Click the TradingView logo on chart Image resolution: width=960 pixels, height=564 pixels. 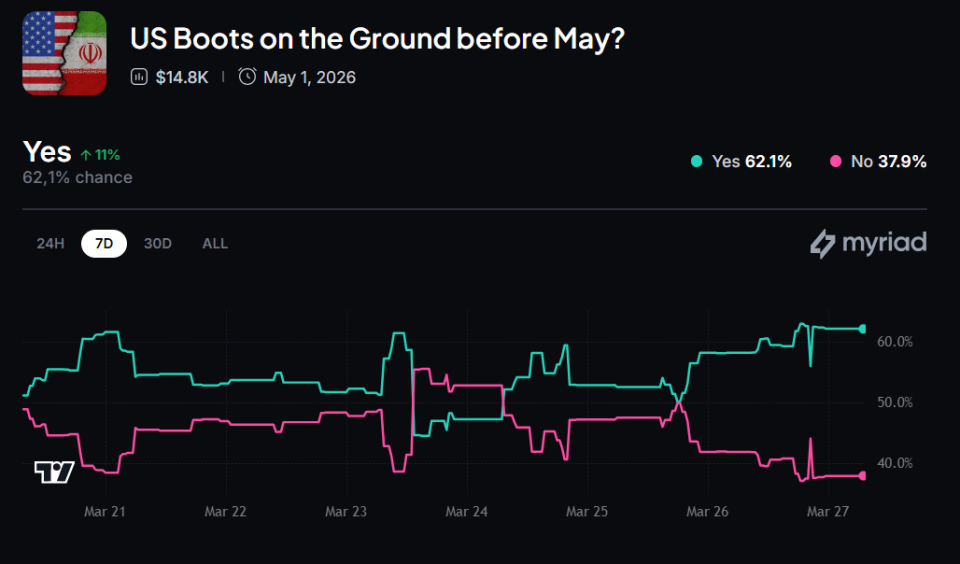point(54,472)
